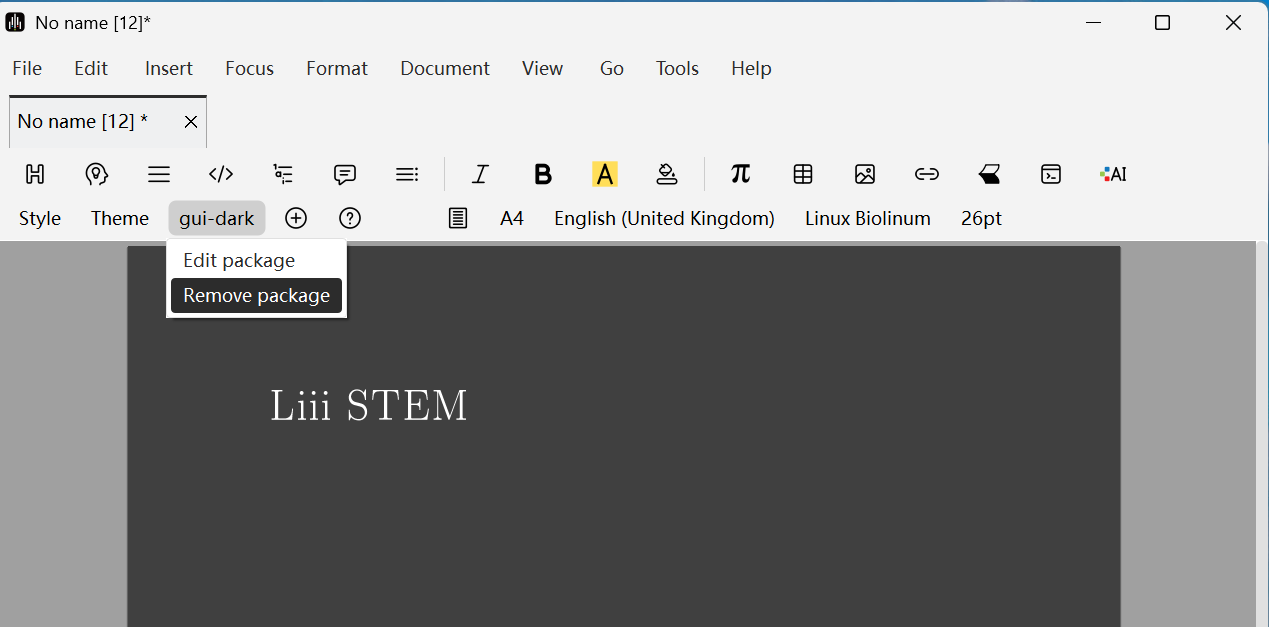Open the Linux Biolinum font dropdown

pos(867,218)
